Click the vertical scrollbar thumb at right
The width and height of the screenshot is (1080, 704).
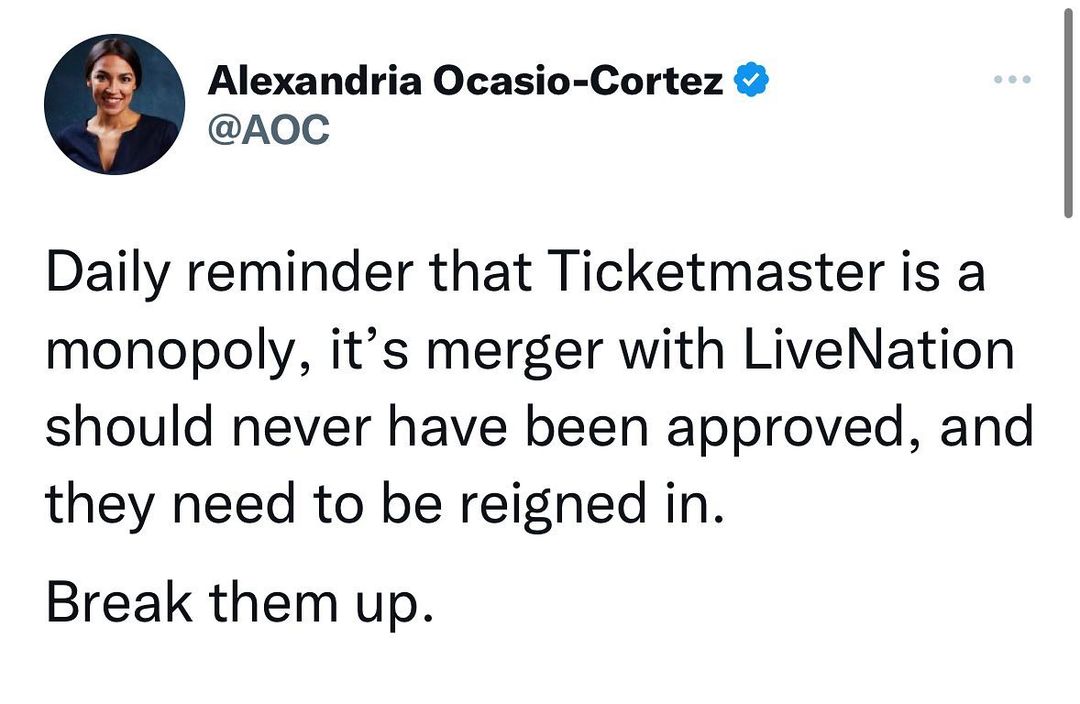point(1068,110)
